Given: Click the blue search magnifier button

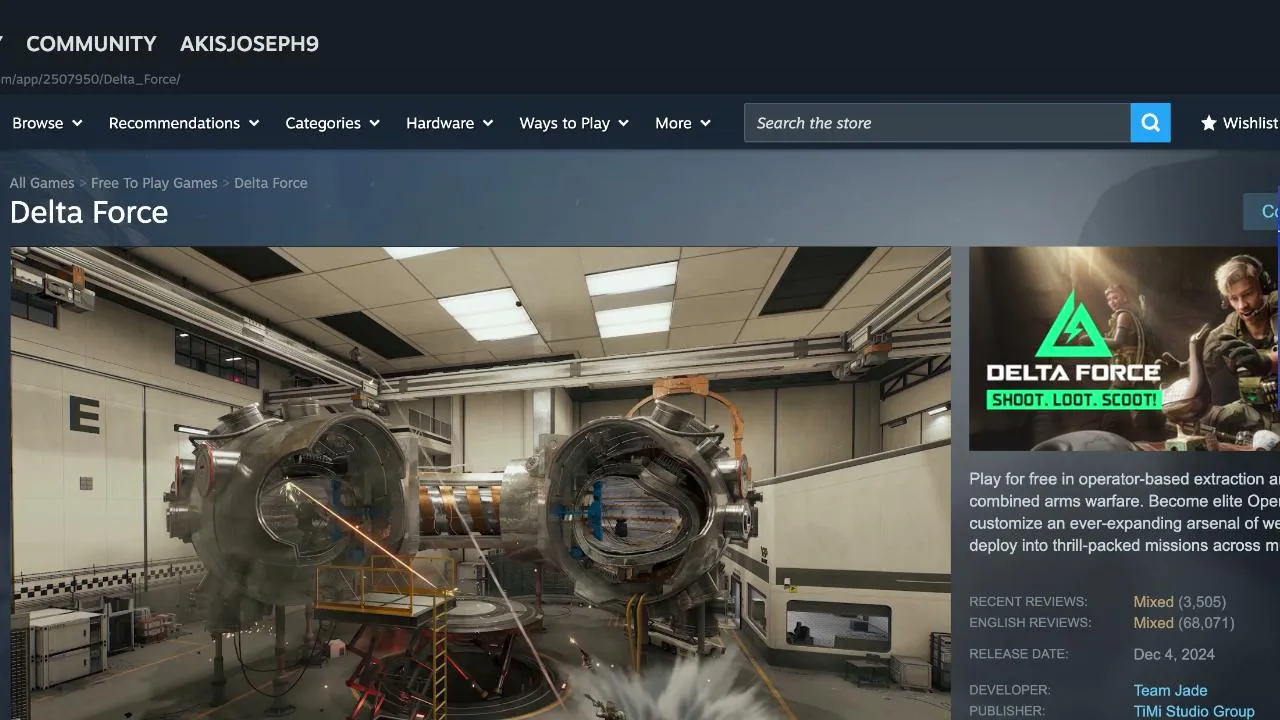Looking at the screenshot, I should tap(1151, 123).
